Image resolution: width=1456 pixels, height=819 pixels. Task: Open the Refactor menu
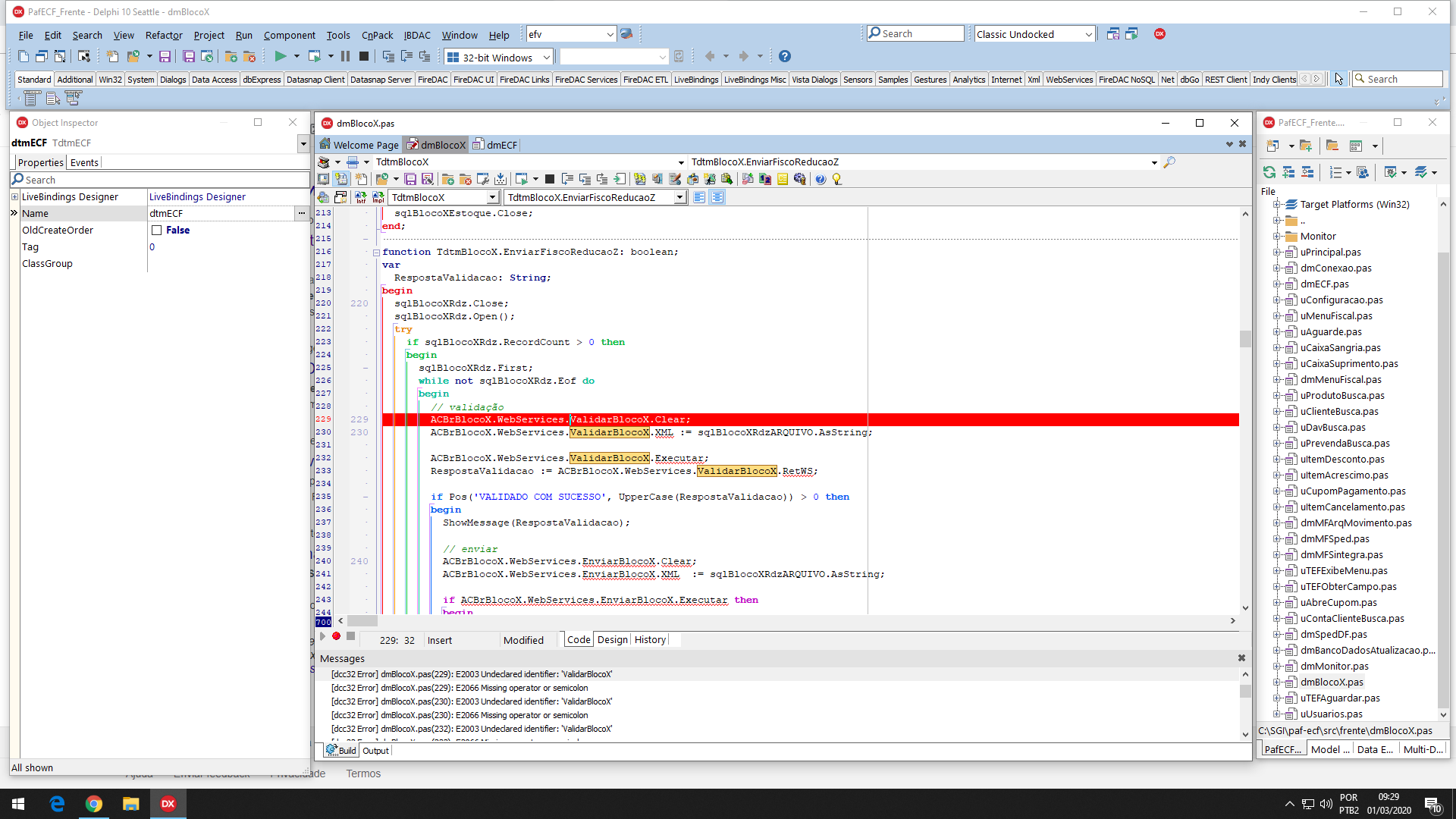(164, 35)
